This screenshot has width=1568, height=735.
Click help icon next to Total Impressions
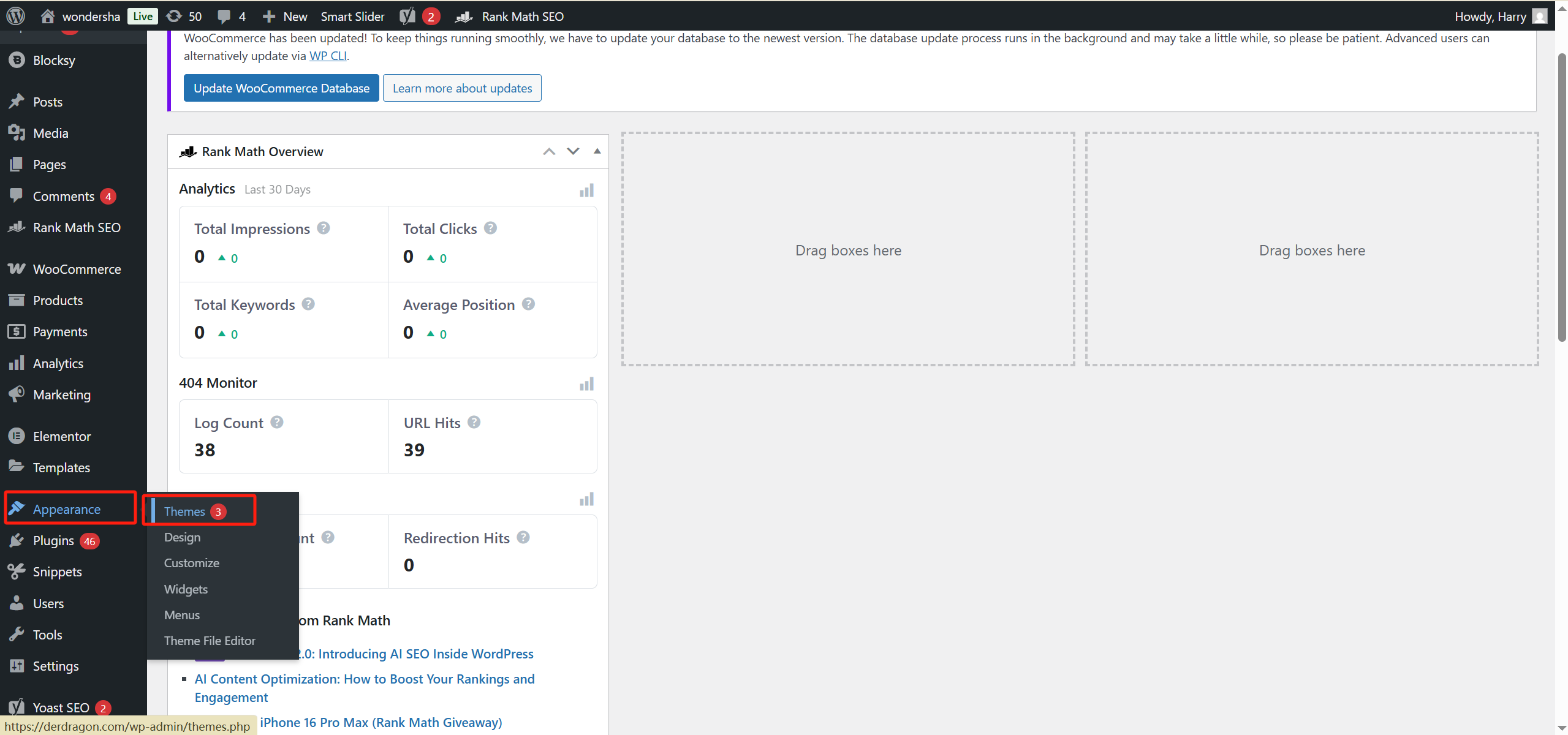click(324, 228)
